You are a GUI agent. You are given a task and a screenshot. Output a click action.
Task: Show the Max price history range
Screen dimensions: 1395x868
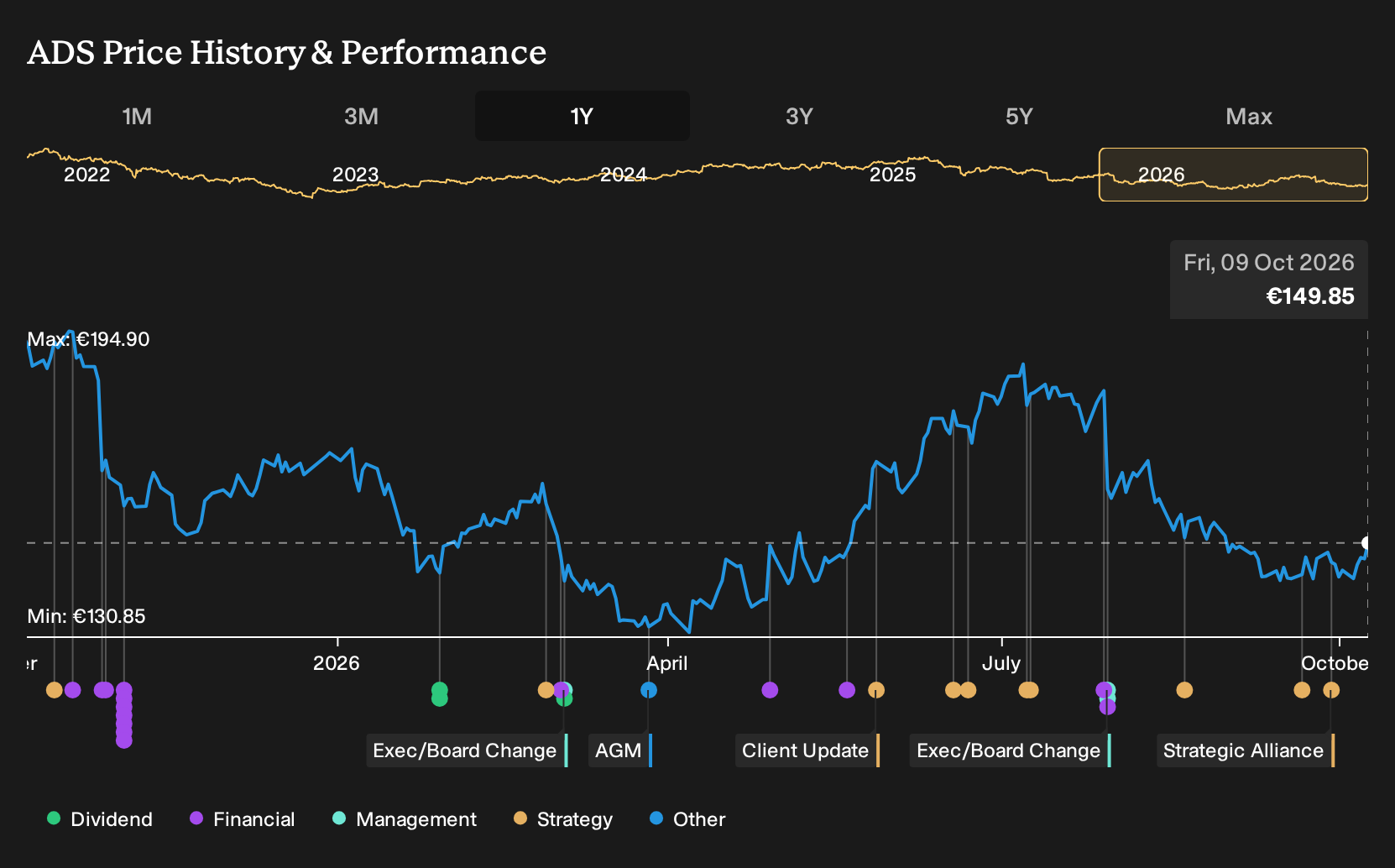point(1249,116)
